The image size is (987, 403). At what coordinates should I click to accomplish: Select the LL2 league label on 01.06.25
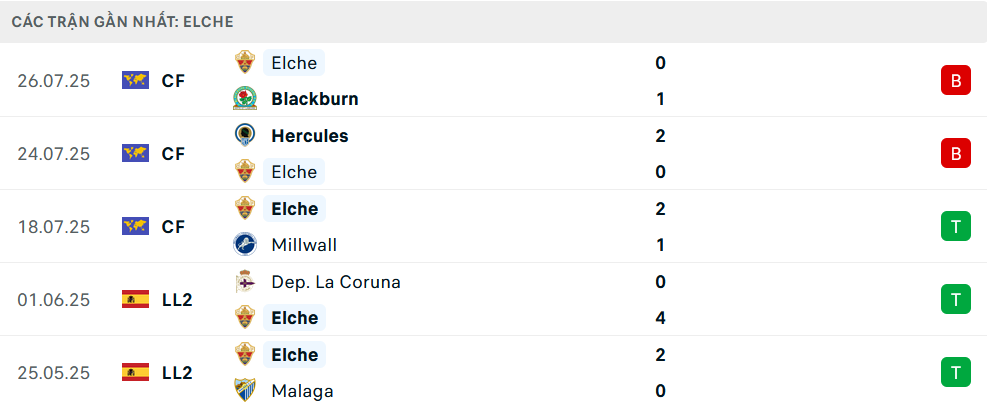176,300
